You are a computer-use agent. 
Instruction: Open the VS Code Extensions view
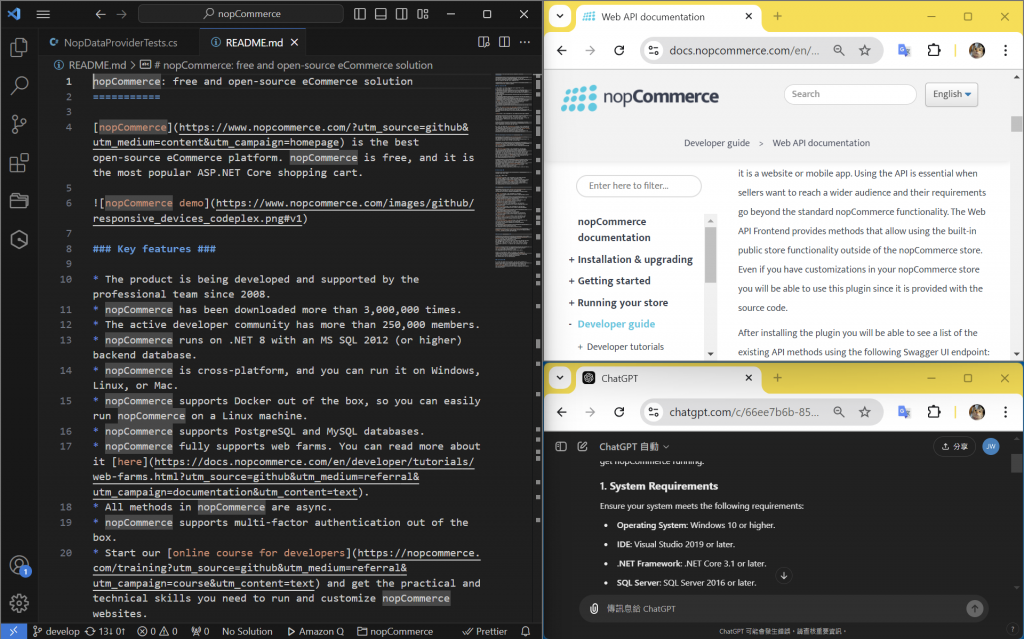[x=19, y=162]
